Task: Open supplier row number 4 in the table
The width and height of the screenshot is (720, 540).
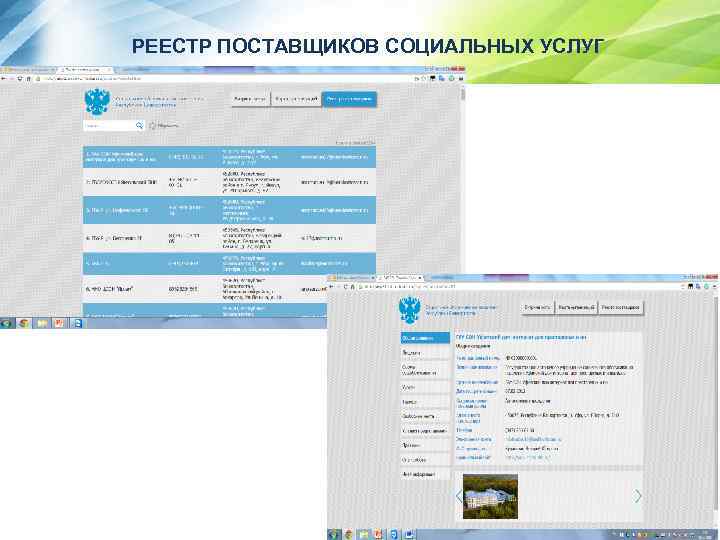Action: [x=230, y=238]
